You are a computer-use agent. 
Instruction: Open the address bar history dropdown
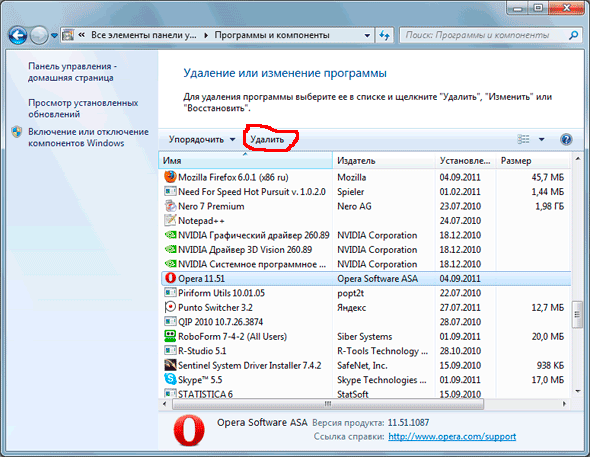(x=367, y=35)
